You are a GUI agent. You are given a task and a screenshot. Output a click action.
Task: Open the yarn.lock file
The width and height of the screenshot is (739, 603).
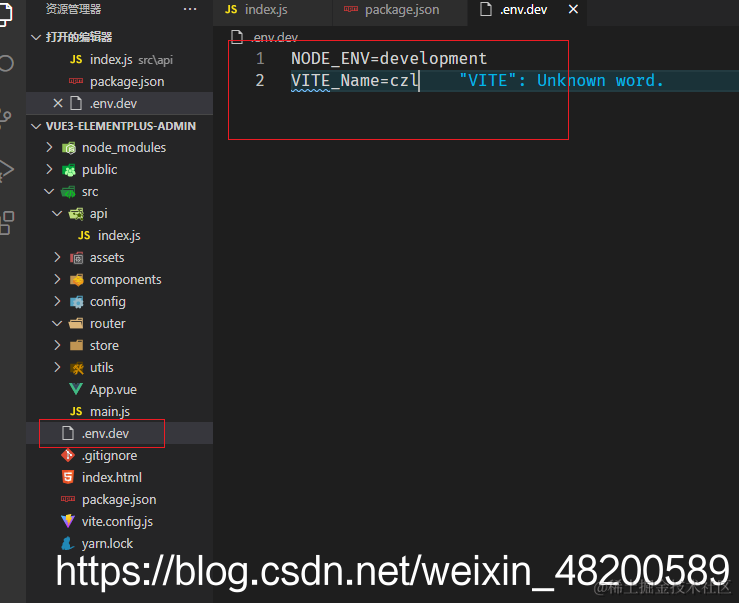coord(120,544)
